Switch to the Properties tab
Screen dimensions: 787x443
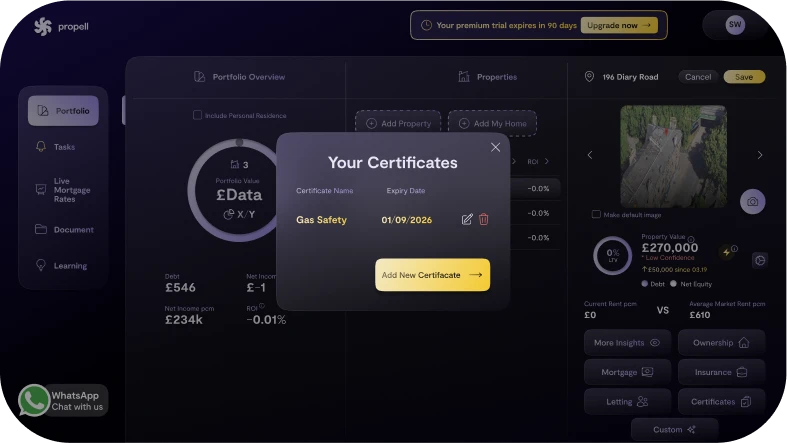(x=487, y=77)
